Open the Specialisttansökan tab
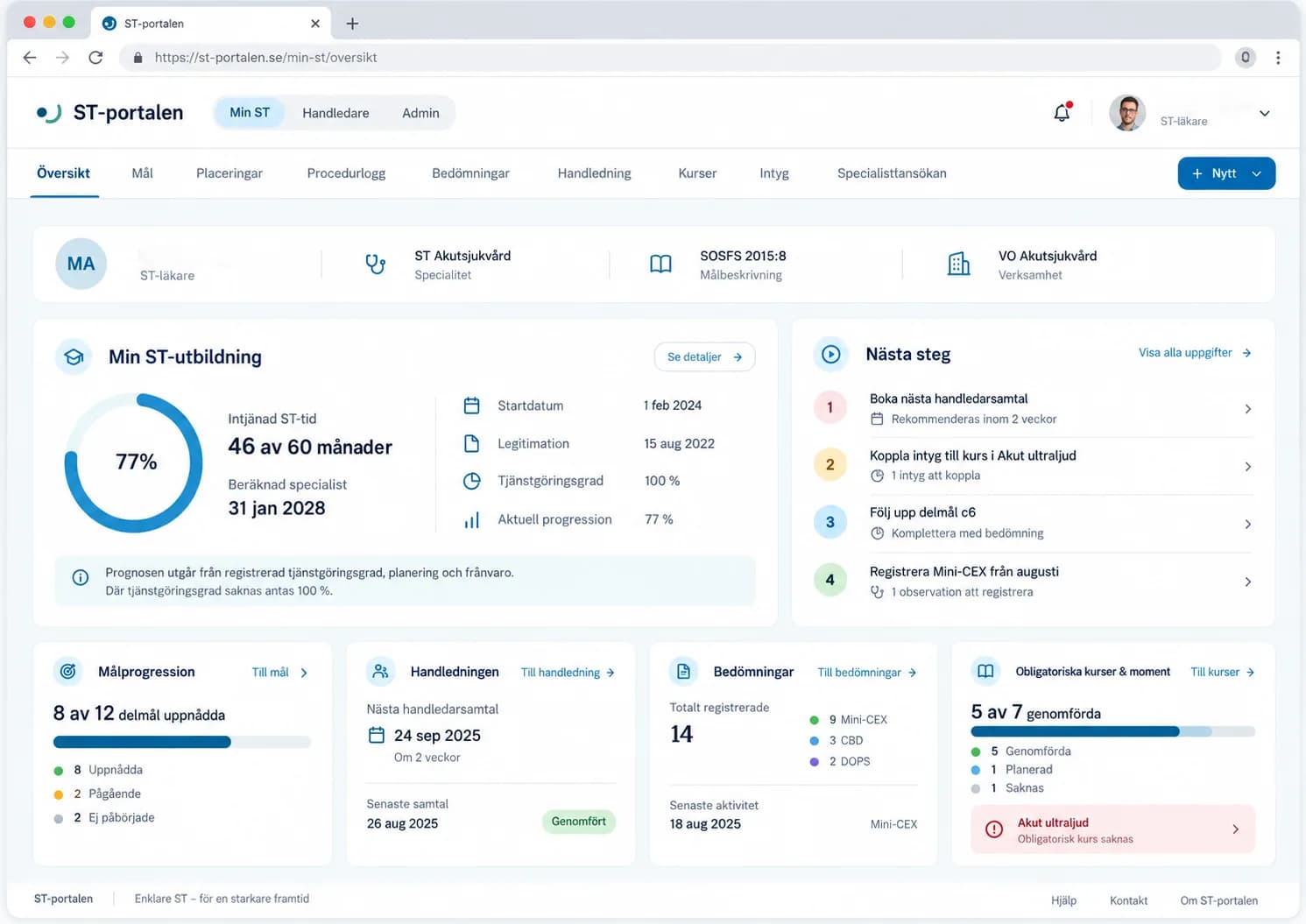The height and width of the screenshot is (924, 1306). pos(892,173)
